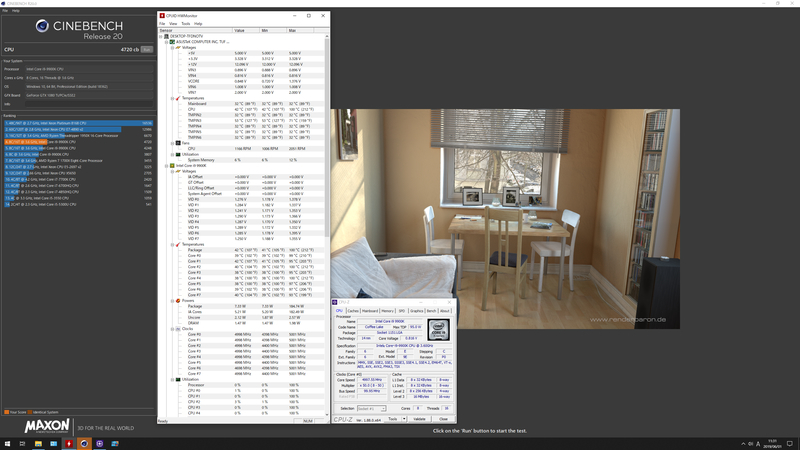Image resolution: width=800 pixels, height=450 pixels.
Task: Click the Max column header in HWMonitor
Action: [x=300, y=31]
